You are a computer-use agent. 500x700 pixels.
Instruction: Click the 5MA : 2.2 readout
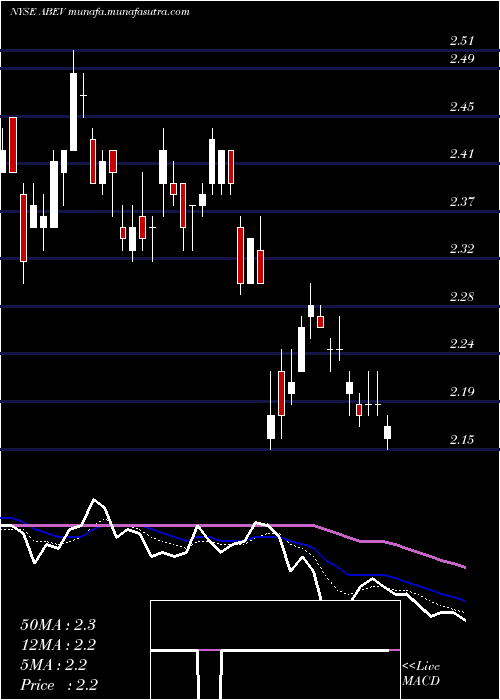click(x=53, y=665)
